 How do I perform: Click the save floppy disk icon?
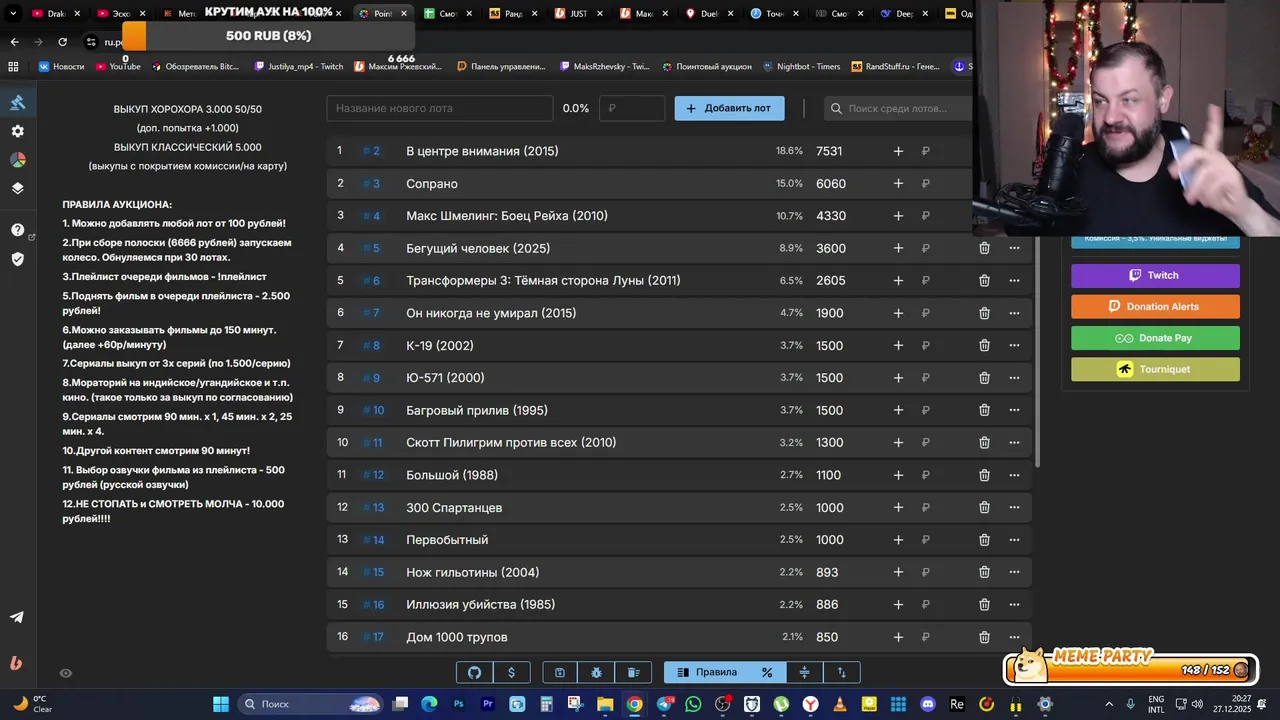[560, 672]
